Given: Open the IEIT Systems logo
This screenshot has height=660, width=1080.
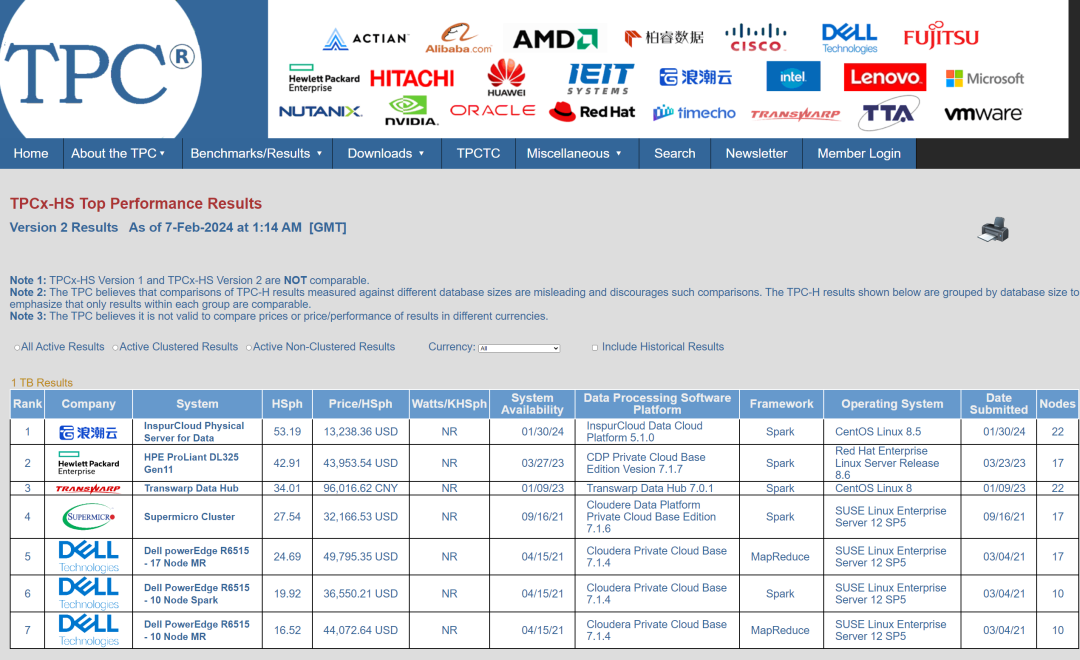Looking at the screenshot, I should [601, 78].
